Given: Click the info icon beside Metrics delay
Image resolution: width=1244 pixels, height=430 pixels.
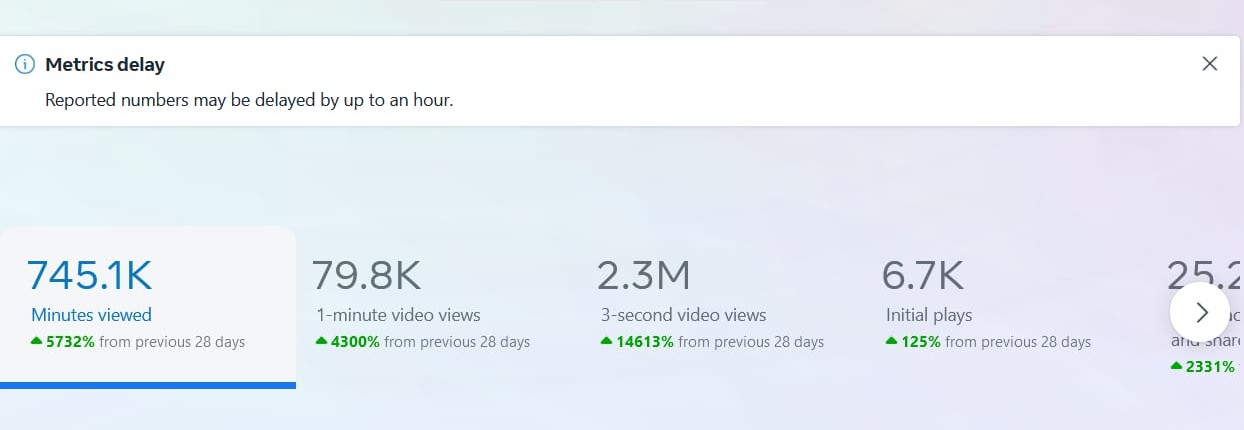Looking at the screenshot, I should click(24, 64).
